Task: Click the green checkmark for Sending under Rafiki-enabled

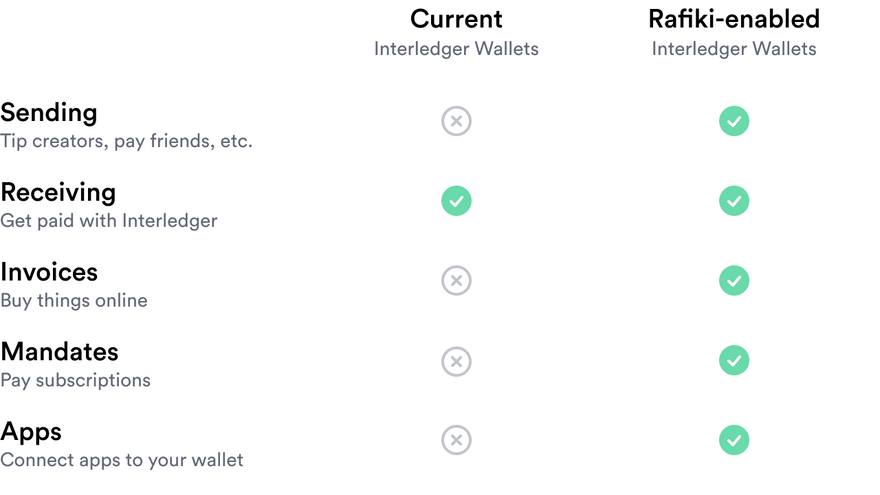Action: pos(734,121)
